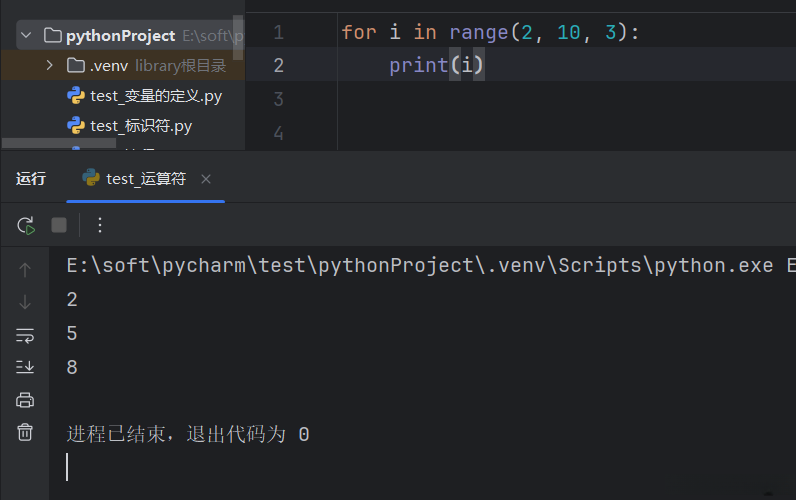Click line number 3 in the editor gutter
This screenshot has height=500, width=796.
pyautogui.click(x=277, y=99)
